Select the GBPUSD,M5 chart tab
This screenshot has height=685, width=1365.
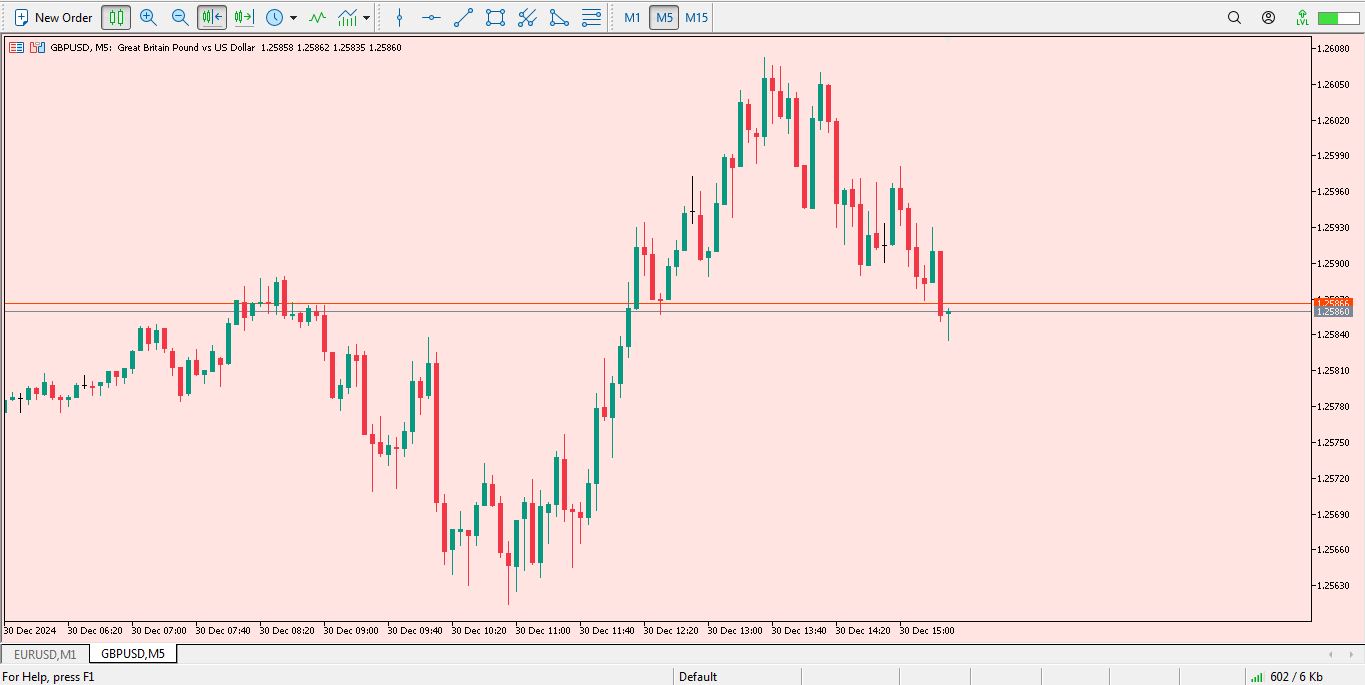pos(133,654)
